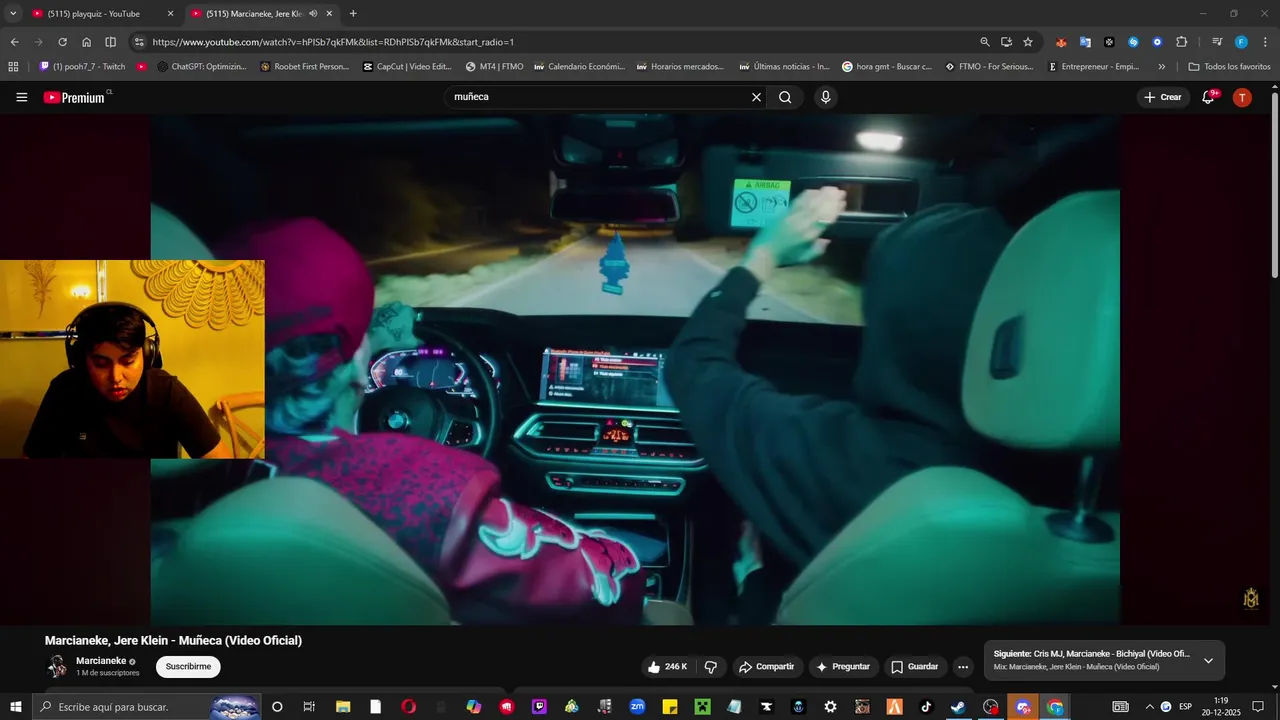Viewport: 1280px width, 720px height.
Task: Pause the Muñeca video player
Action: [635, 369]
